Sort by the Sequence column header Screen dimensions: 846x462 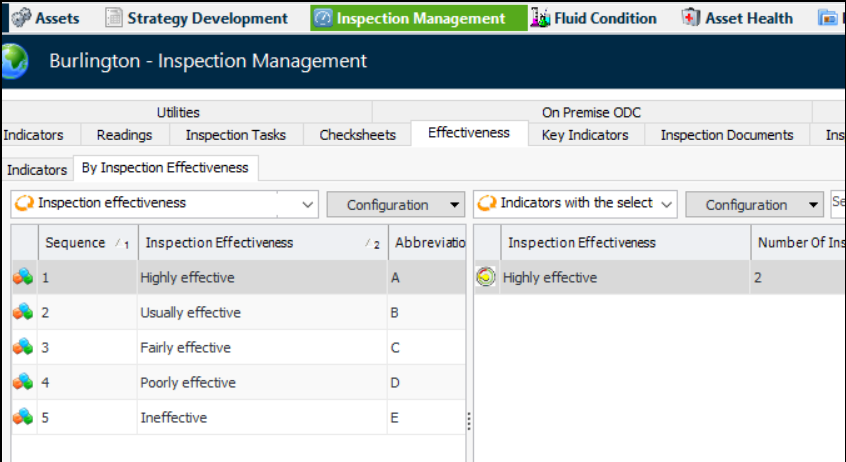point(76,243)
